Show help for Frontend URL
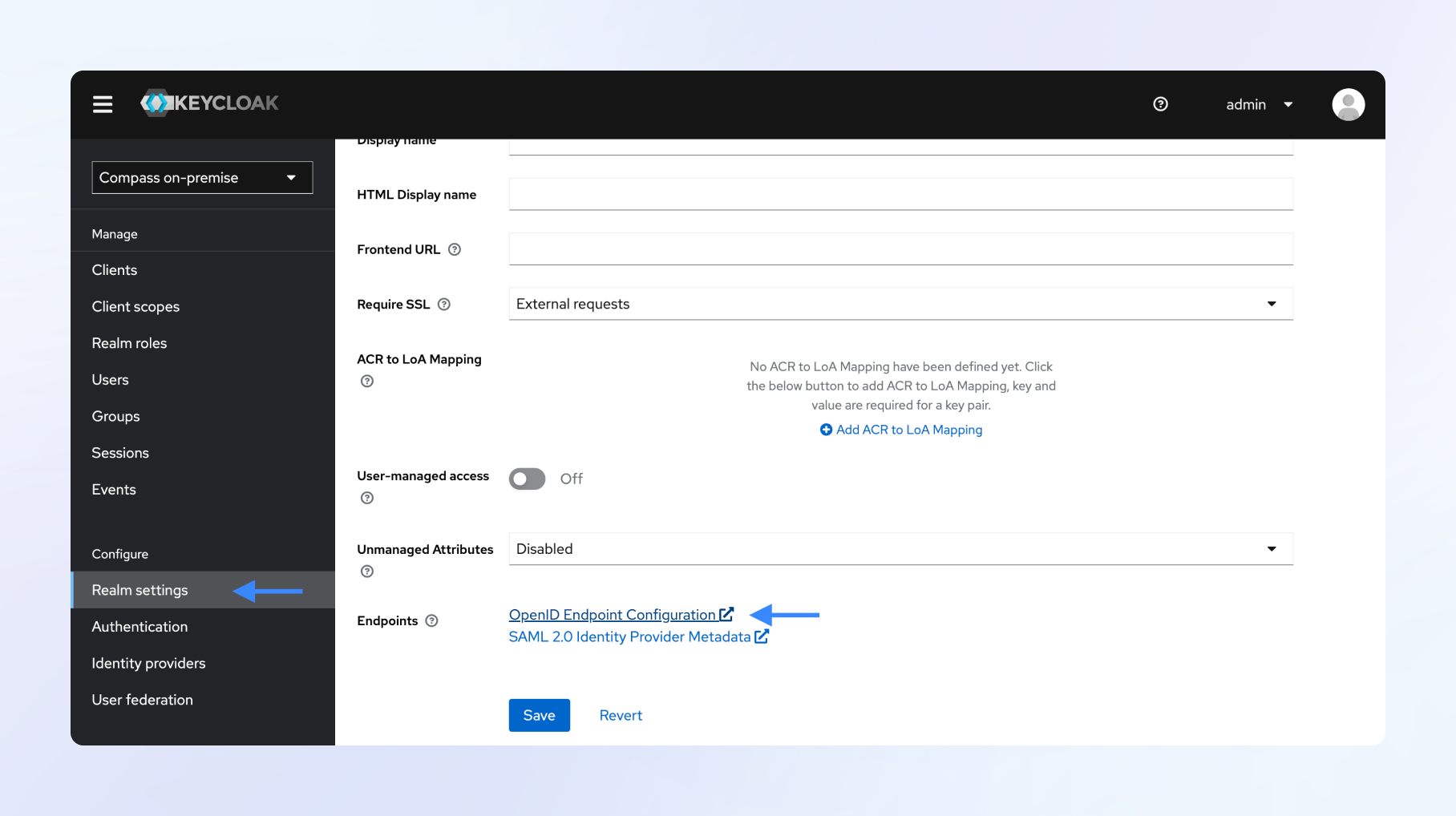 455,249
